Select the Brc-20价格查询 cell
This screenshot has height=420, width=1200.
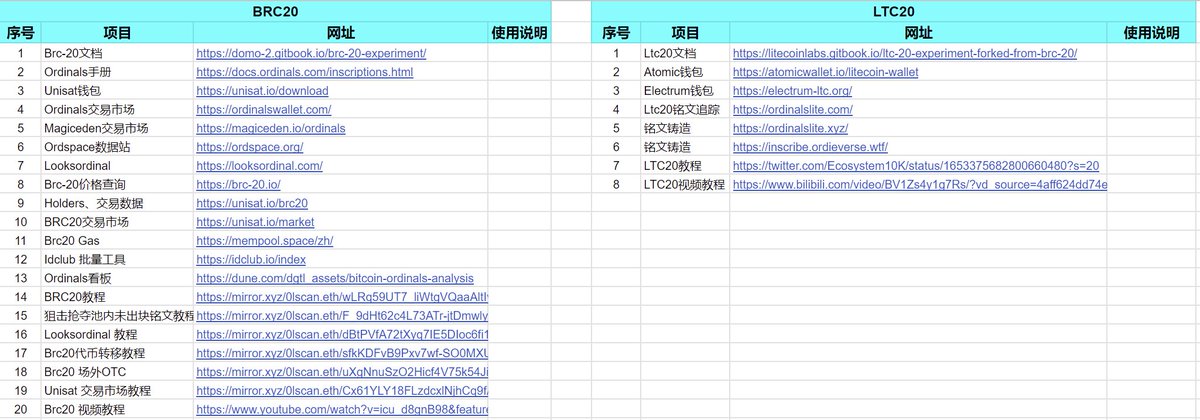click(117, 185)
